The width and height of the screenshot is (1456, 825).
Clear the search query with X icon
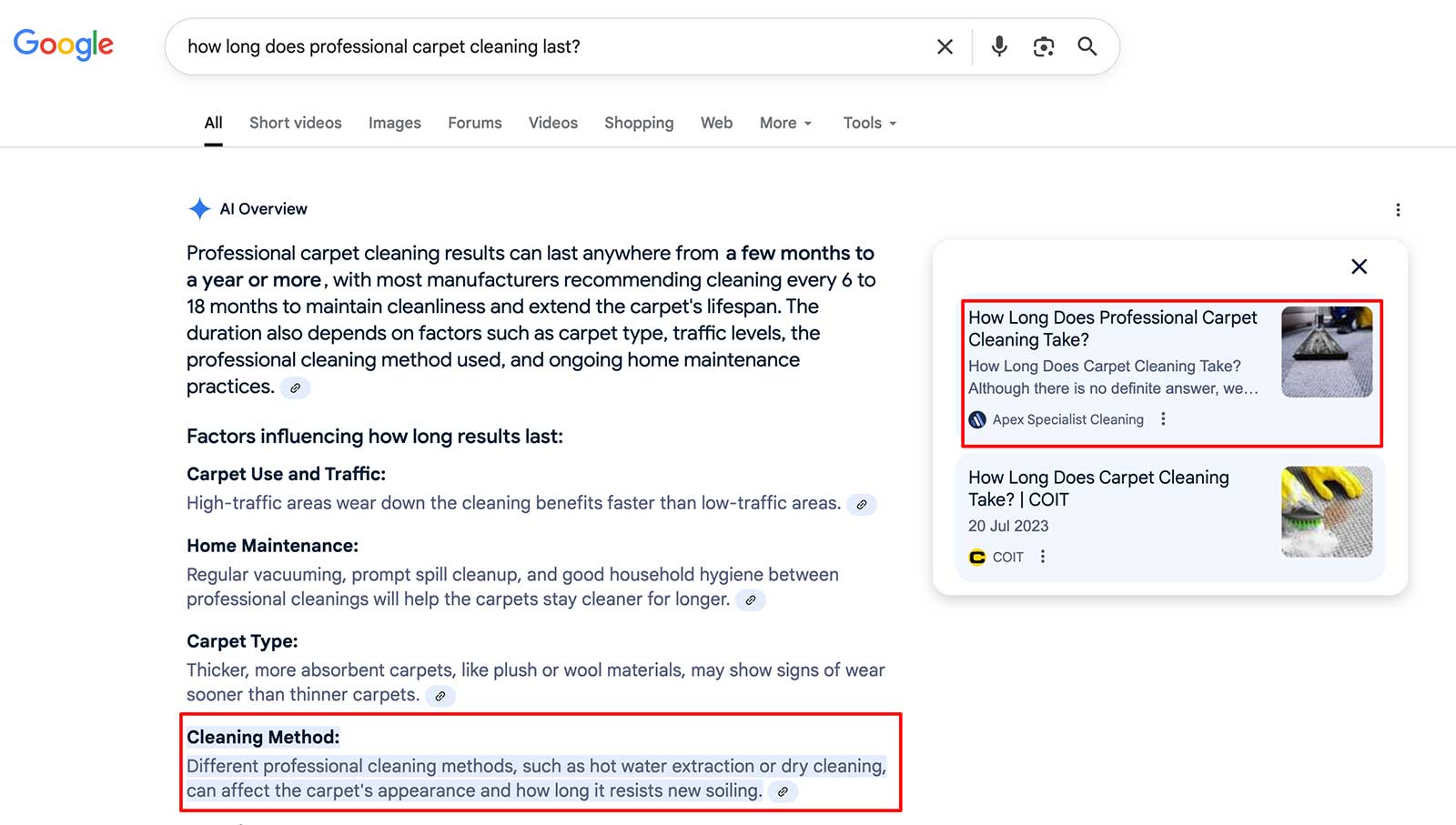pyautogui.click(x=945, y=46)
